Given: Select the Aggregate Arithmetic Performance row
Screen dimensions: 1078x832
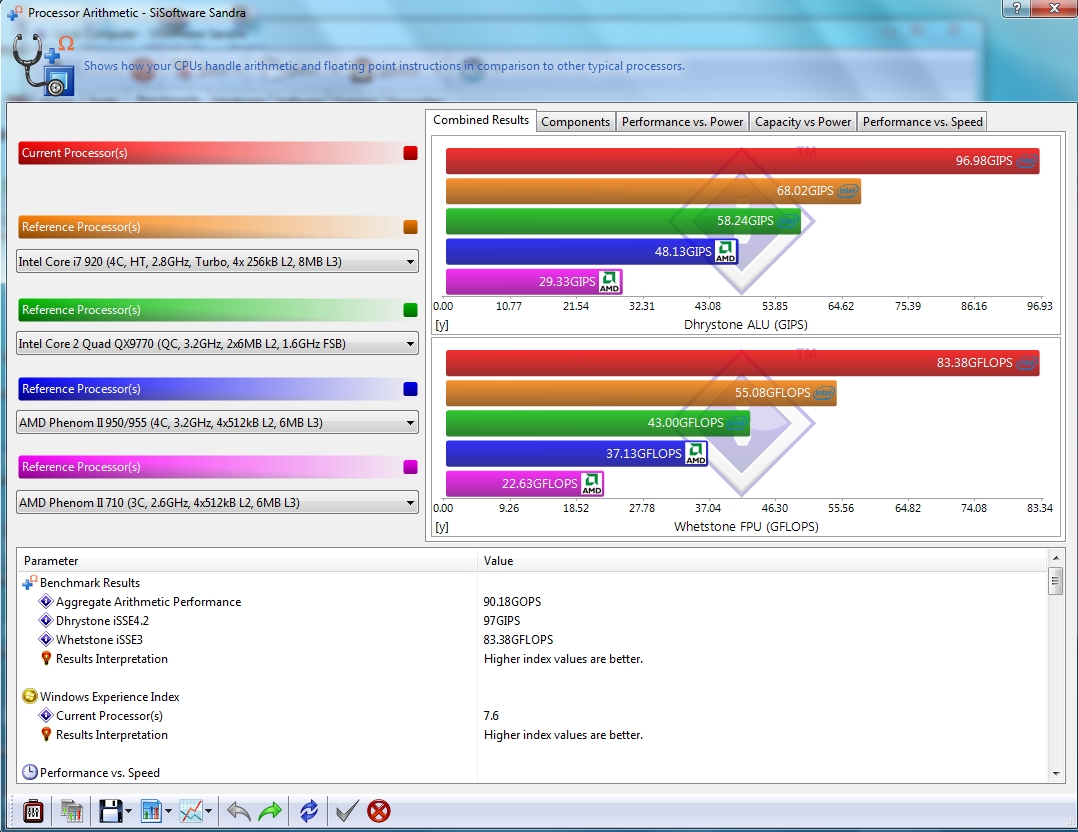Looking at the screenshot, I should tap(532, 602).
